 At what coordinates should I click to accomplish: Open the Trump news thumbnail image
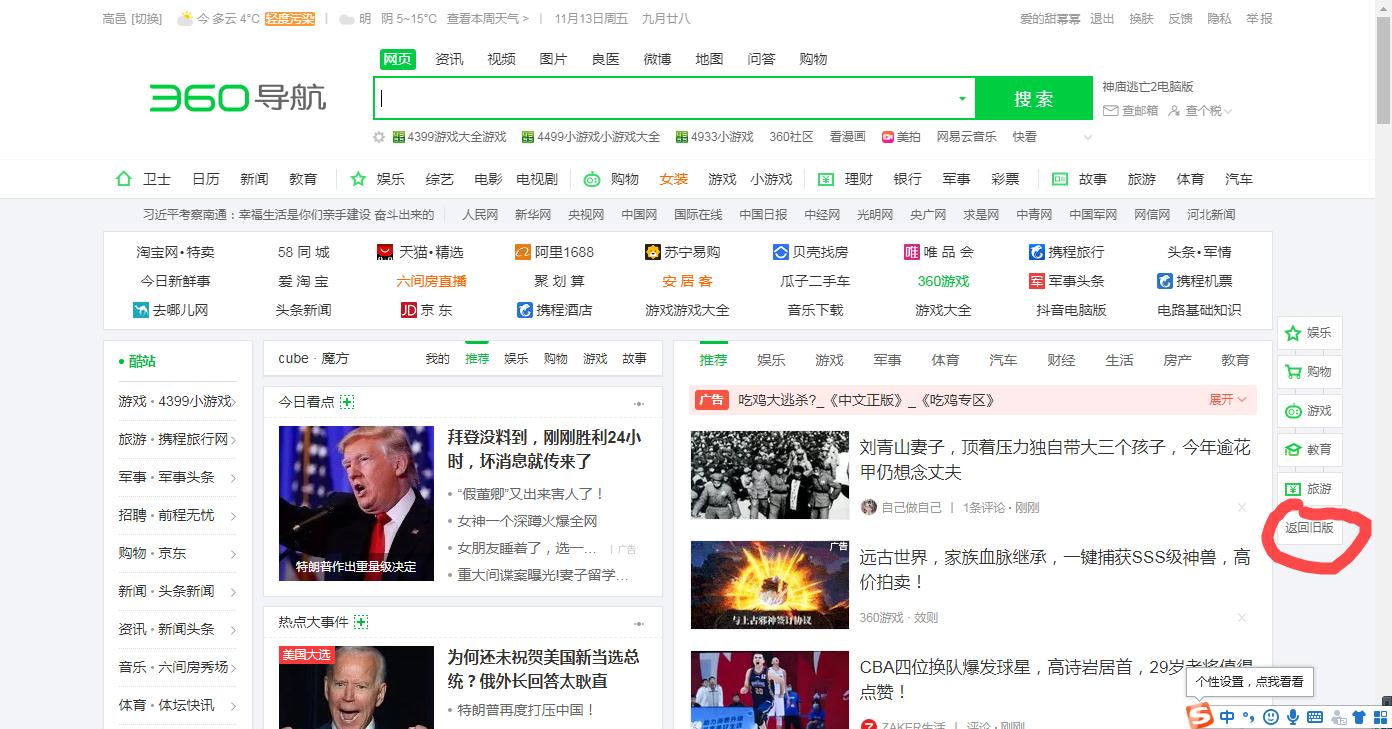pyautogui.click(x=356, y=503)
